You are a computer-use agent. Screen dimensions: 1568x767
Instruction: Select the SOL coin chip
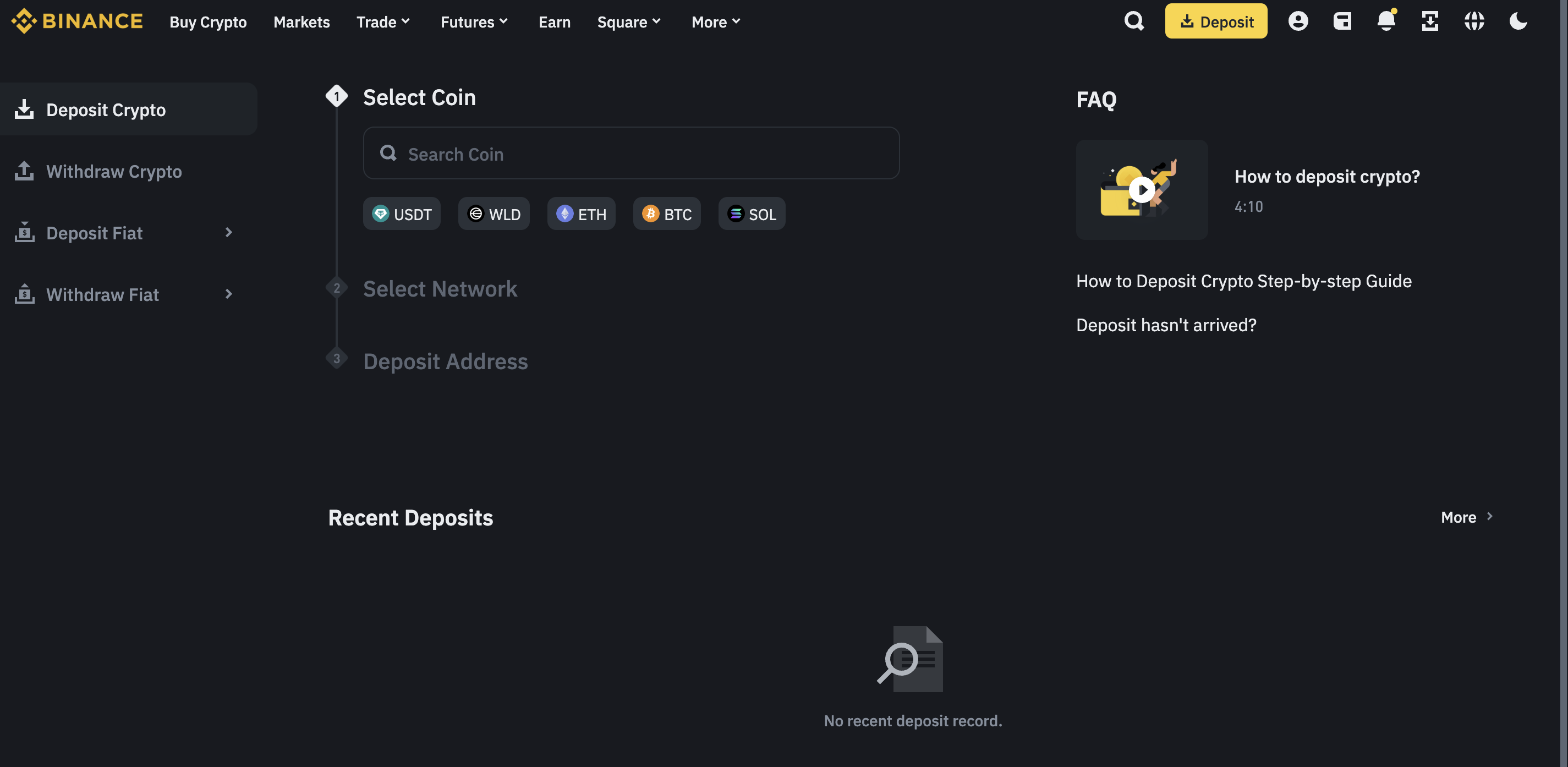click(x=752, y=213)
